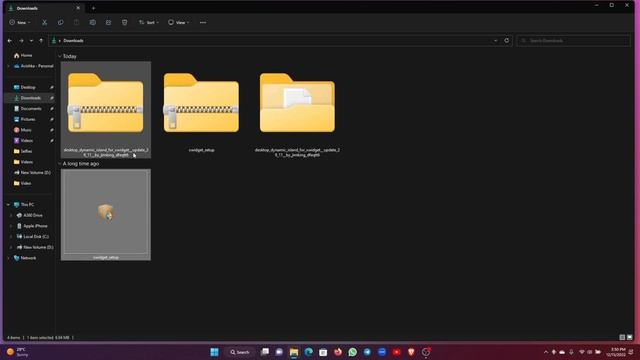This screenshot has height=360, width=640.
Task: Open the Video folder in sidebar
Action: click(x=26, y=183)
